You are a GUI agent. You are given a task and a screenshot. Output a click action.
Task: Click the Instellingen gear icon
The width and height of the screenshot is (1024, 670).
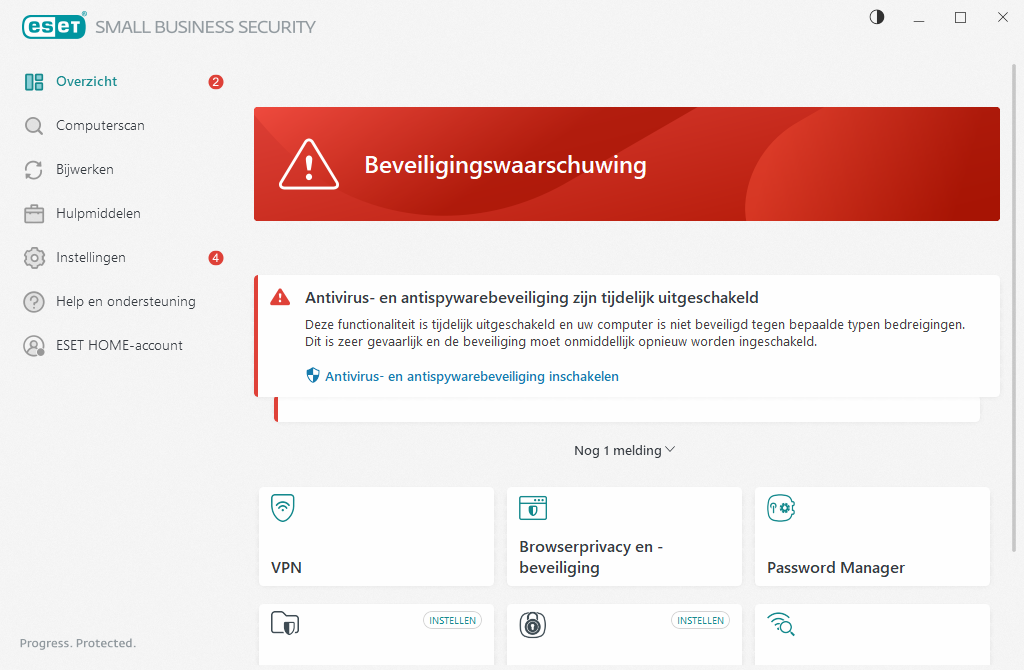coord(34,258)
